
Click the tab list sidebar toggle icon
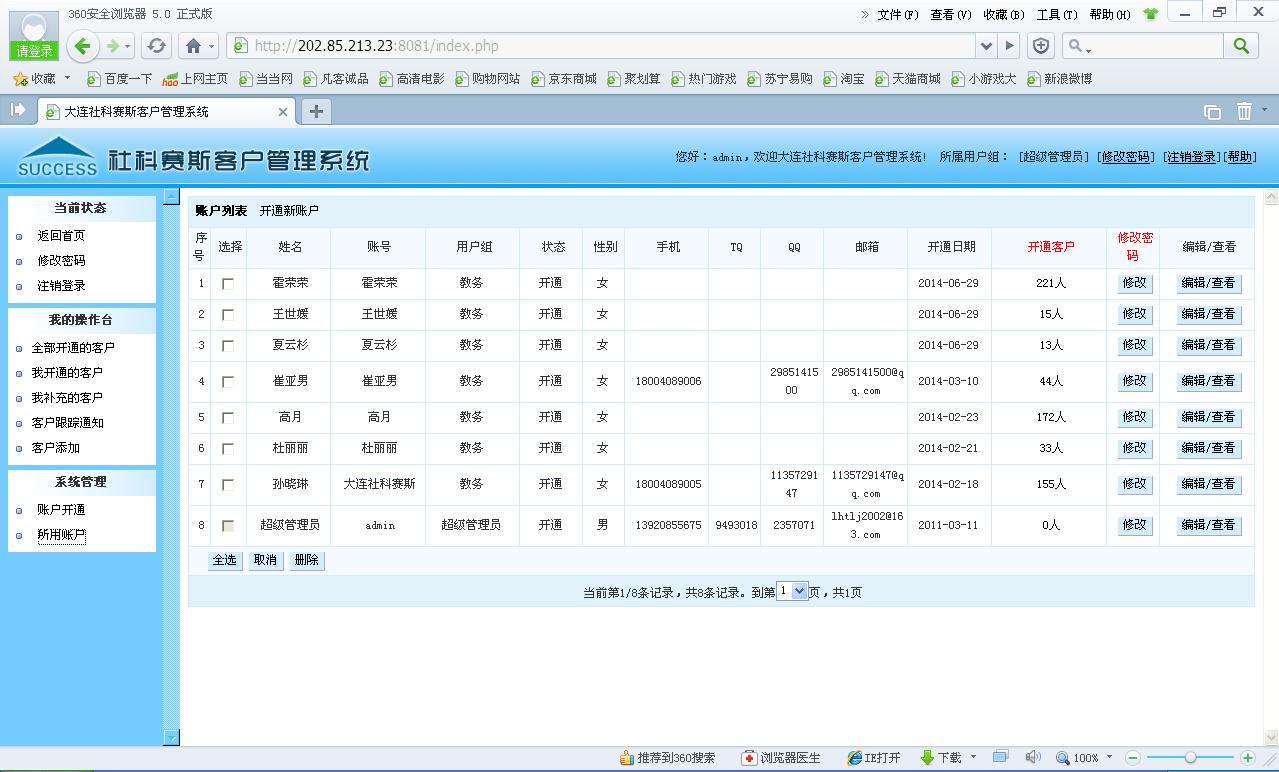point(18,110)
